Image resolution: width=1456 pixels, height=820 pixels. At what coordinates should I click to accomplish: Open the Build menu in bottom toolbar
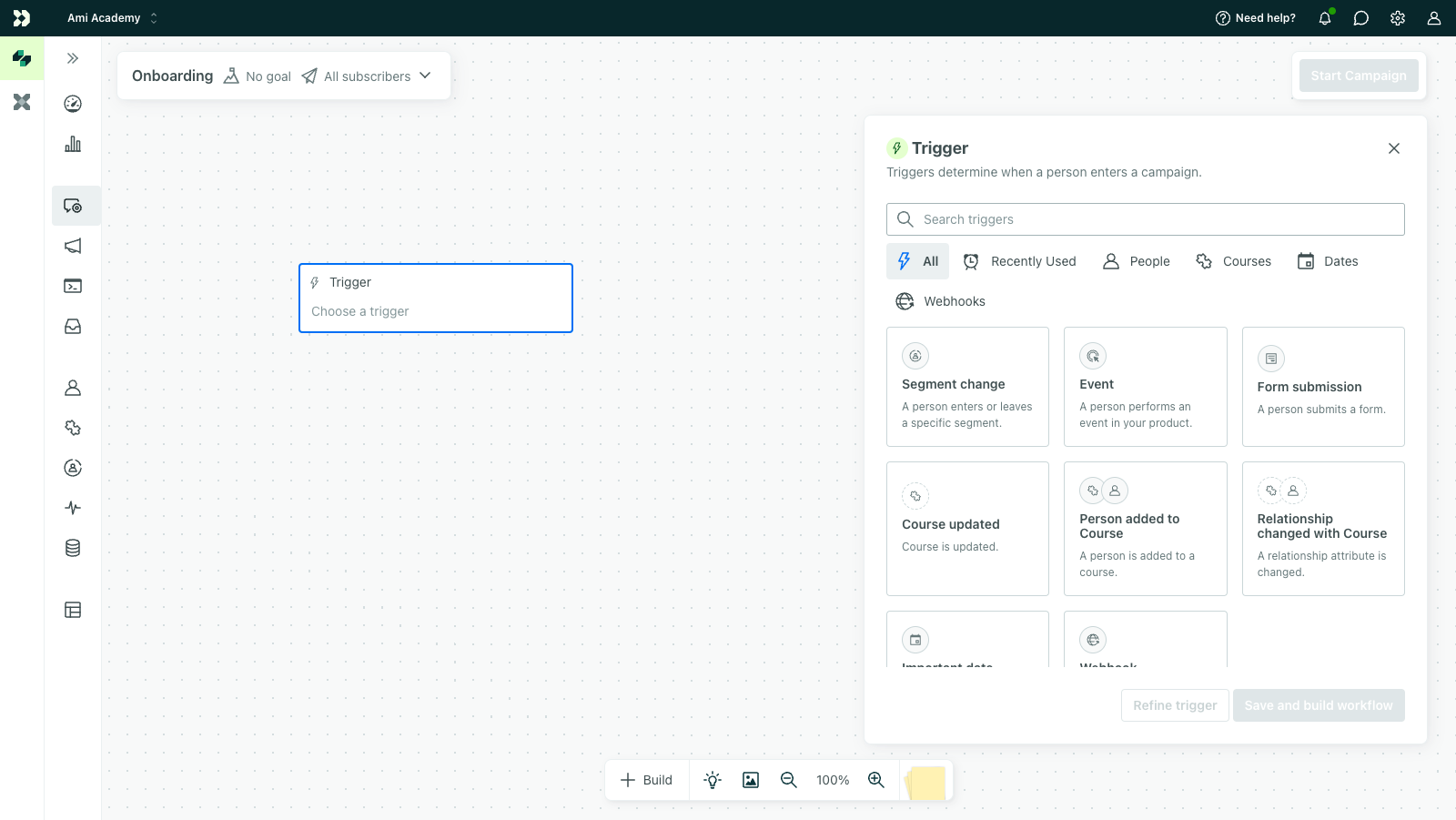point(646,780)
